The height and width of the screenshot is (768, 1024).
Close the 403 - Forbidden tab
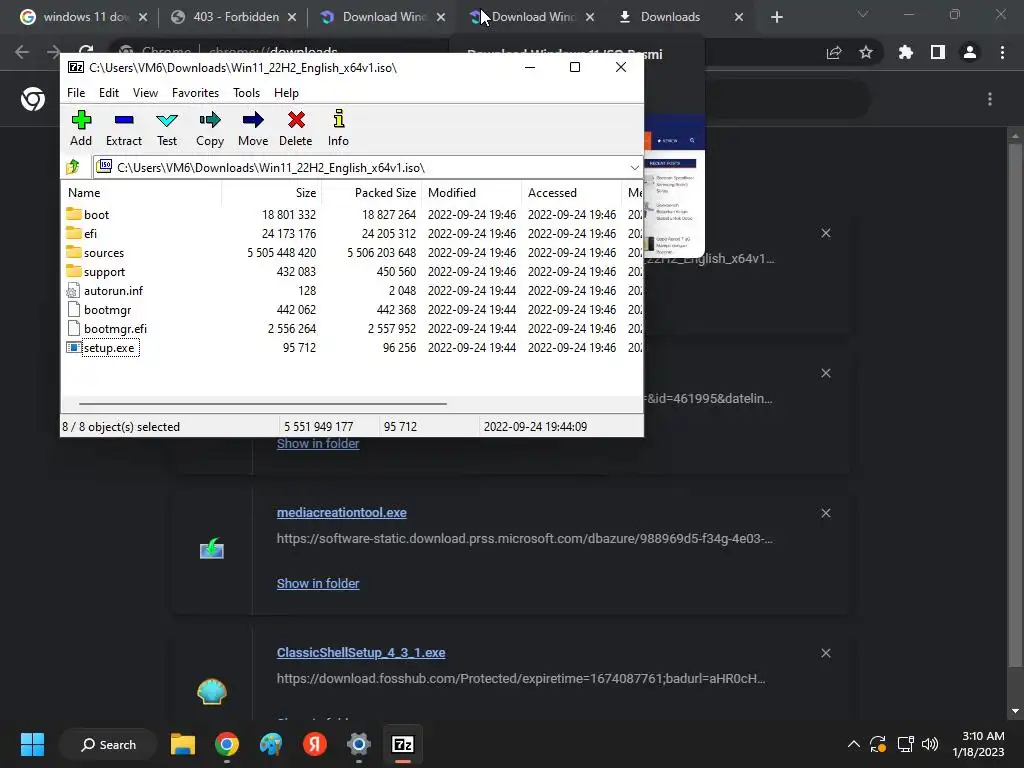click(x=292, y=17)
